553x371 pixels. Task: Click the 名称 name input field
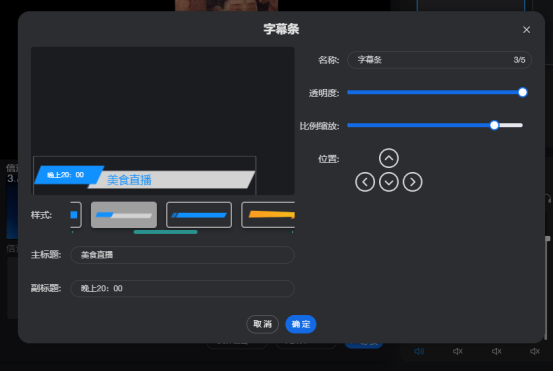click(439, 60)
